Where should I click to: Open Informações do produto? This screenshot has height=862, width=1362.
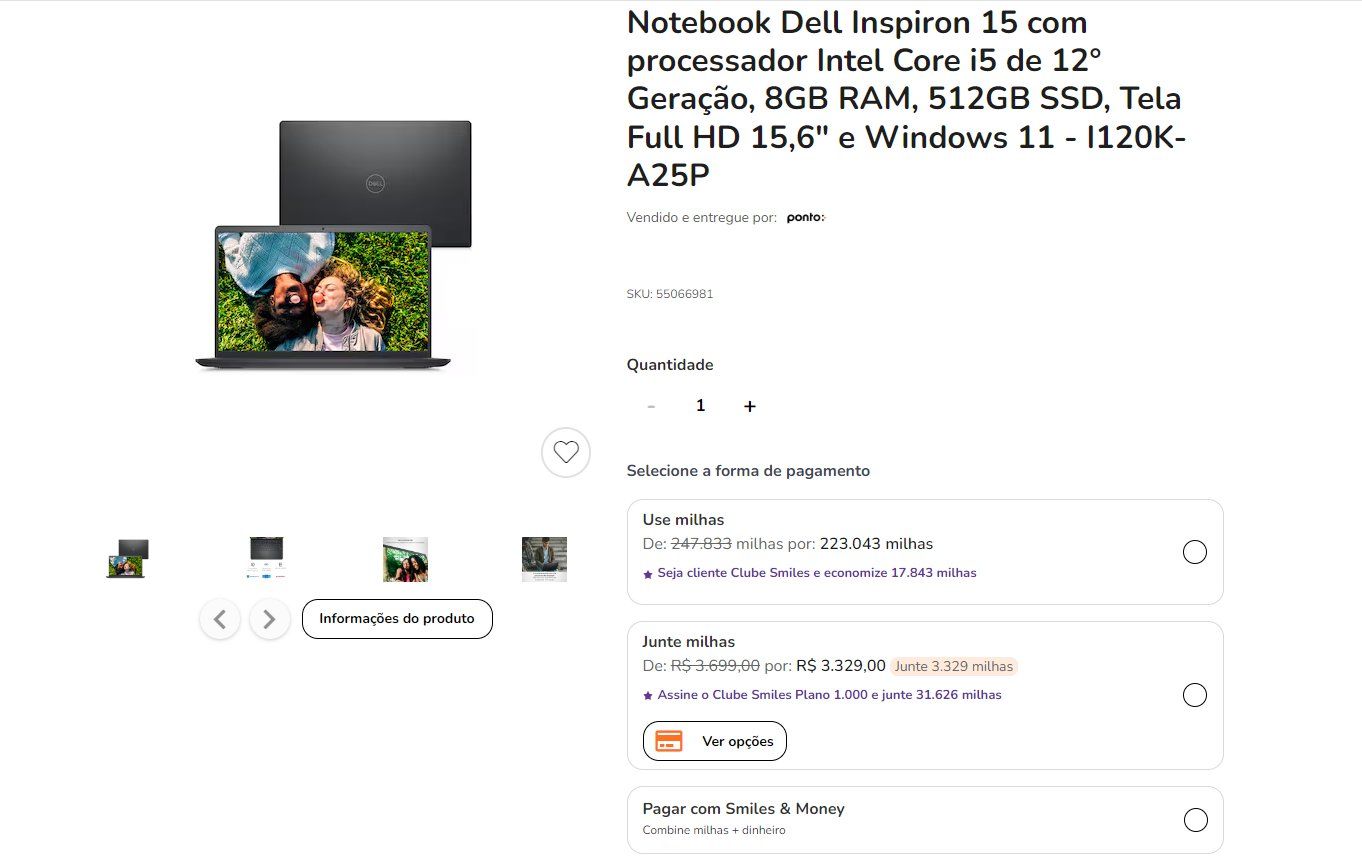tap(397, 619)
